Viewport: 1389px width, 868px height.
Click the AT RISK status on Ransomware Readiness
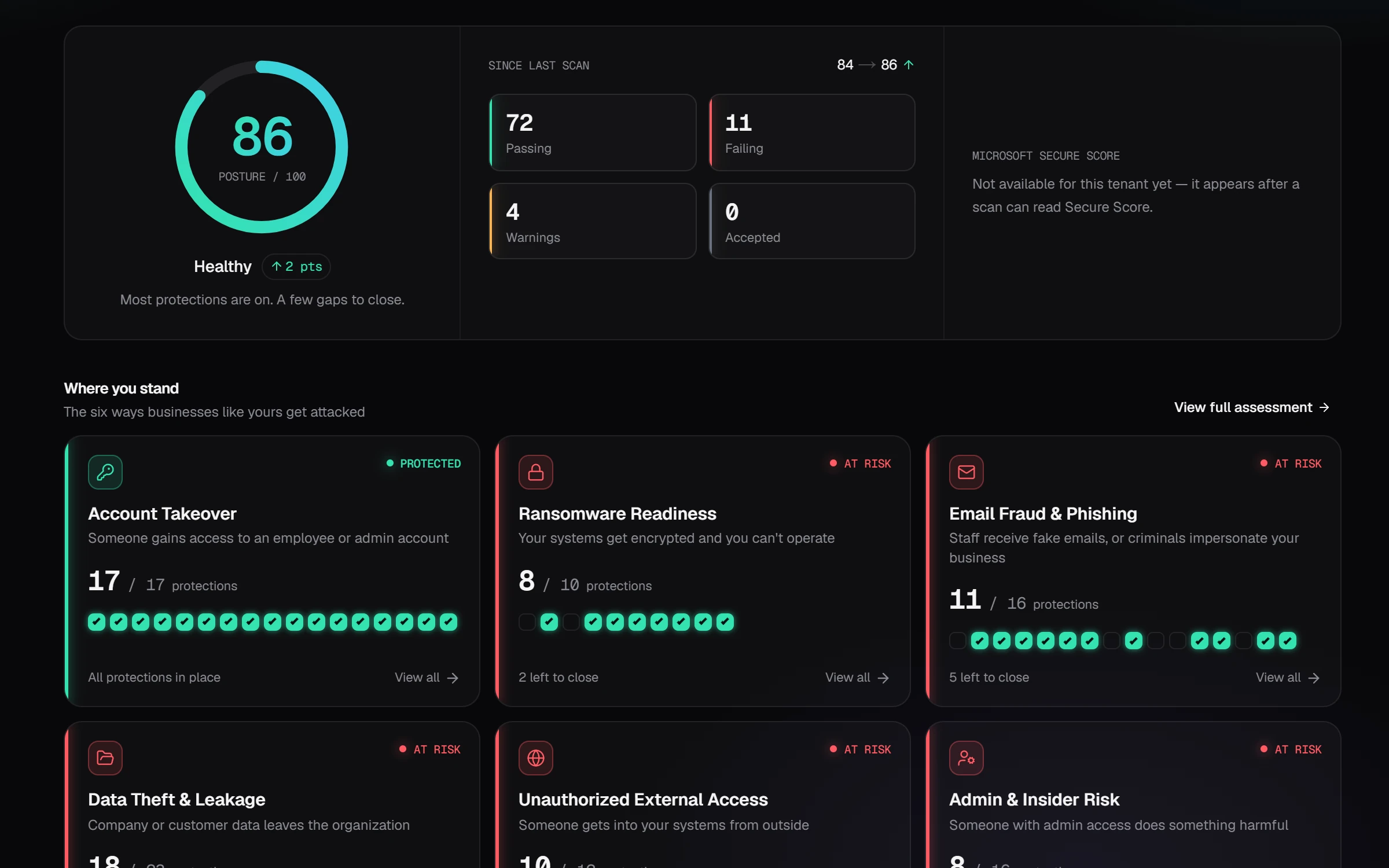click(861, 464)
